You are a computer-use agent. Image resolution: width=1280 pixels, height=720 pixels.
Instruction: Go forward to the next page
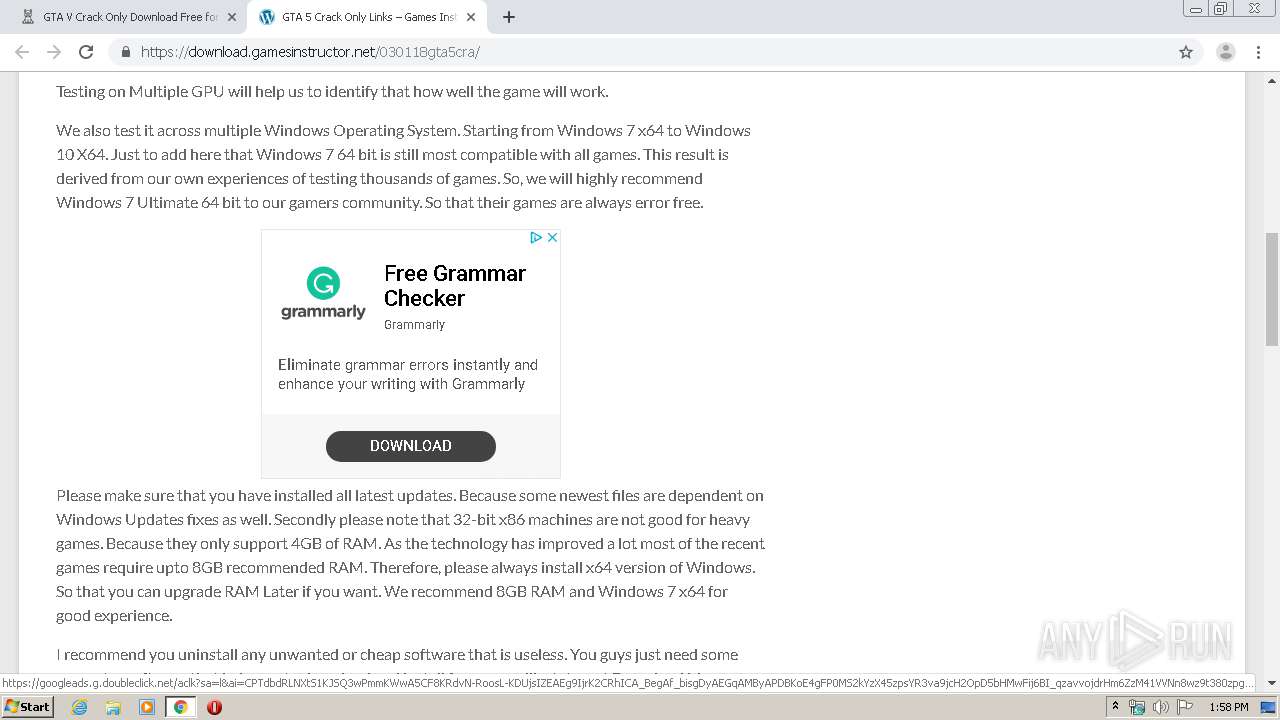[54, 52]
